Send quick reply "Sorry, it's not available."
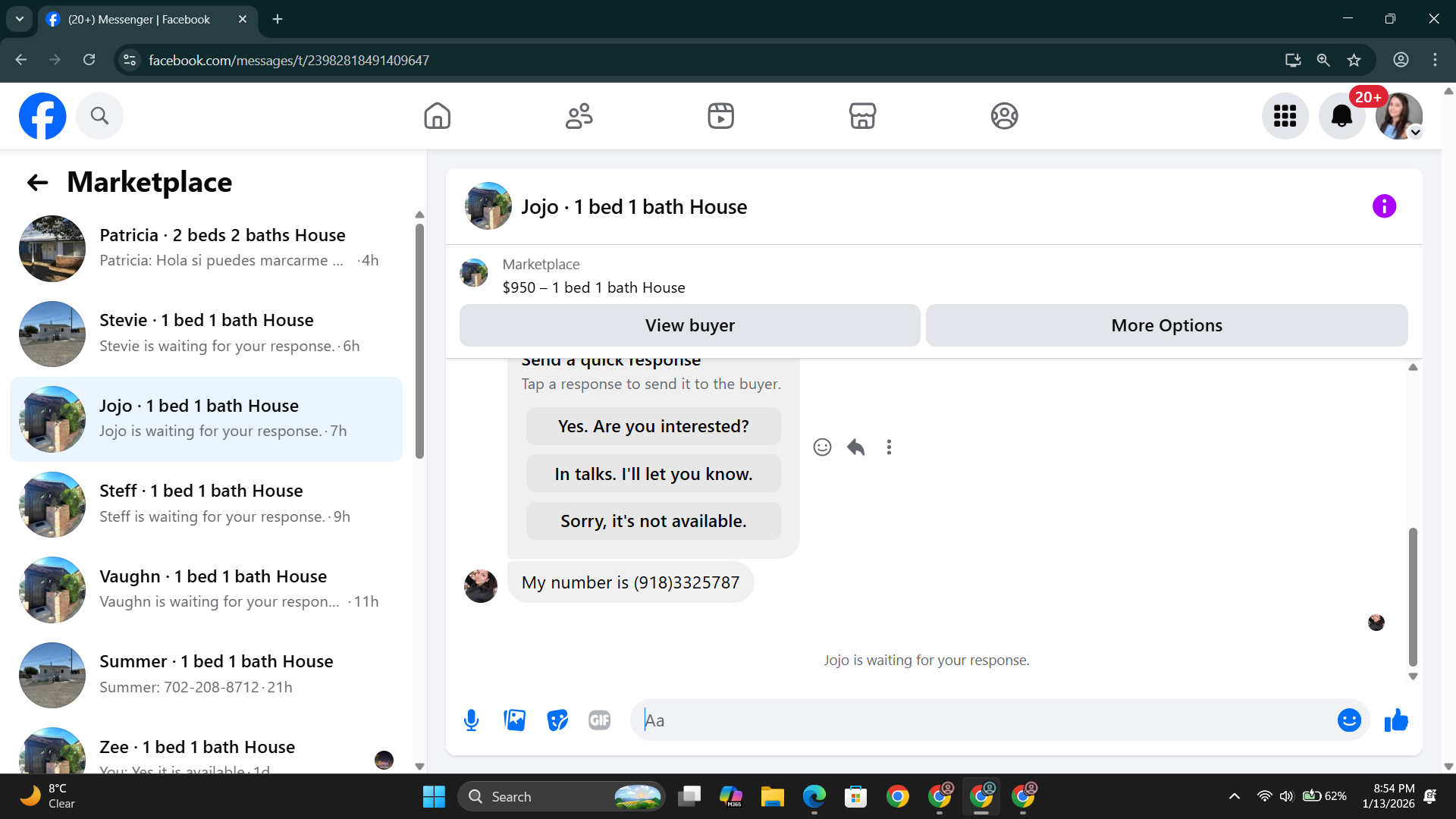Viewport: 1456px width, 819px height. pos(653,521)
